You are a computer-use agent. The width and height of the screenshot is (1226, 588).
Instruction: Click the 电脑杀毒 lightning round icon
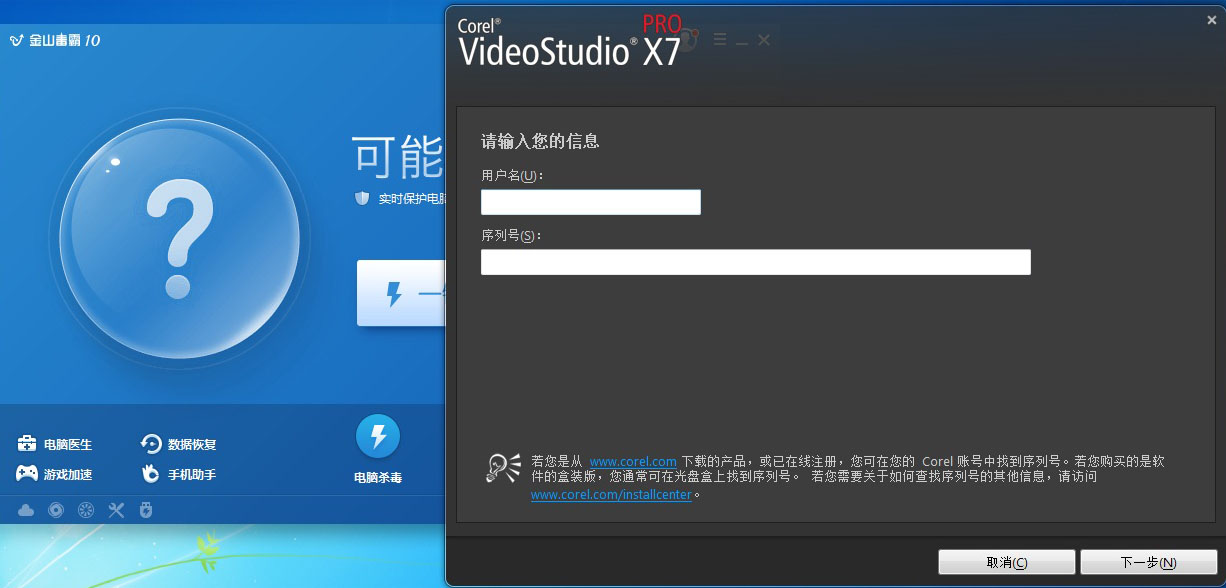click(378, 437)
